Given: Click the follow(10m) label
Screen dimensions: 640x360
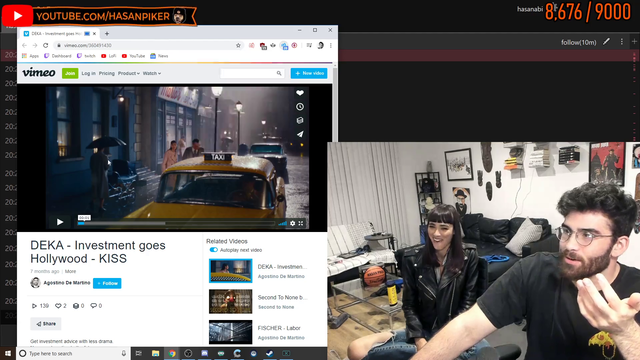Looking at the screenshot, I should (578, 42).
